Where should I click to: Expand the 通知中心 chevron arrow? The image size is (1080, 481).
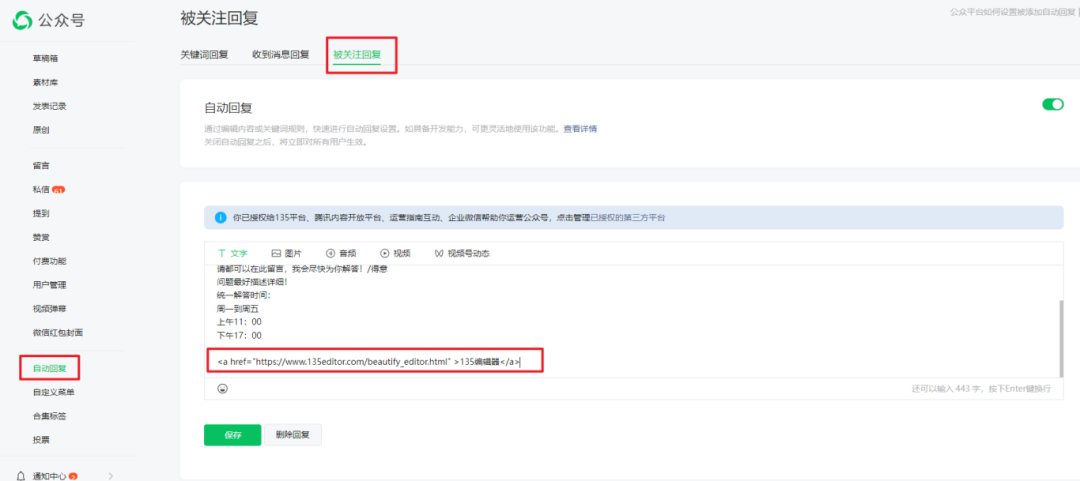112,475
